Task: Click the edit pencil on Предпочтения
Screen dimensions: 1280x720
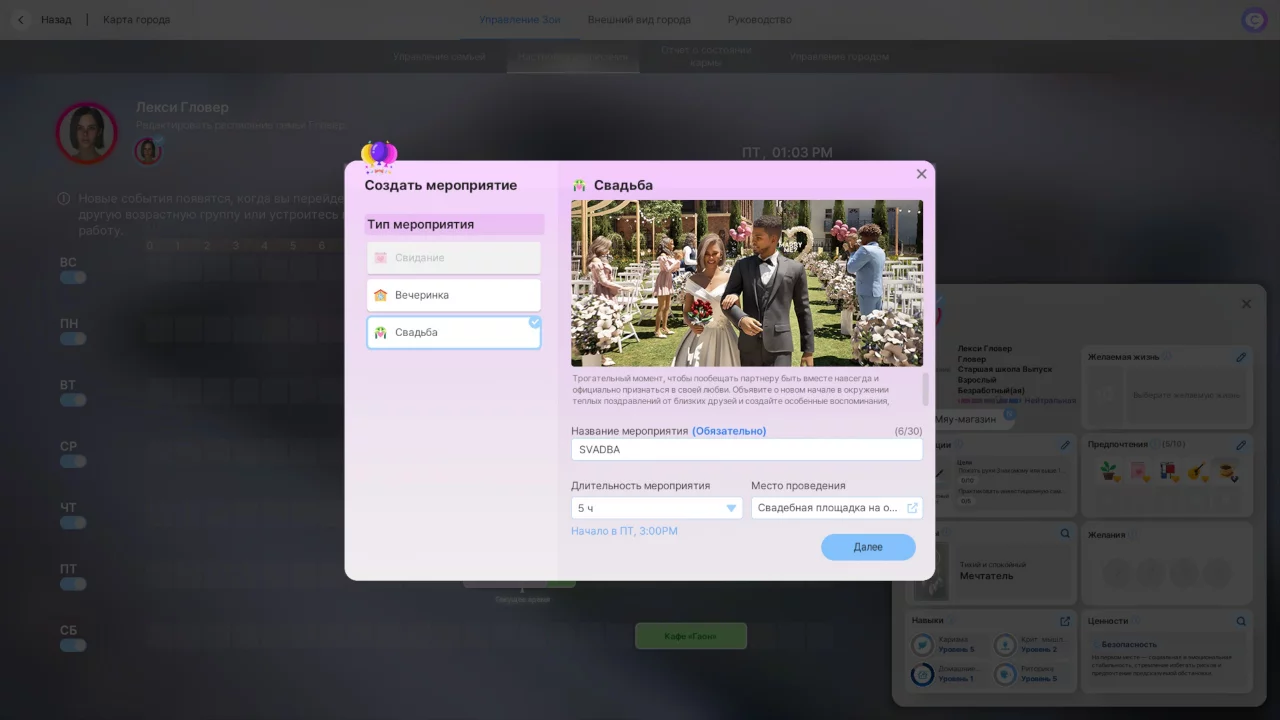Action: tap(1241, 445)
